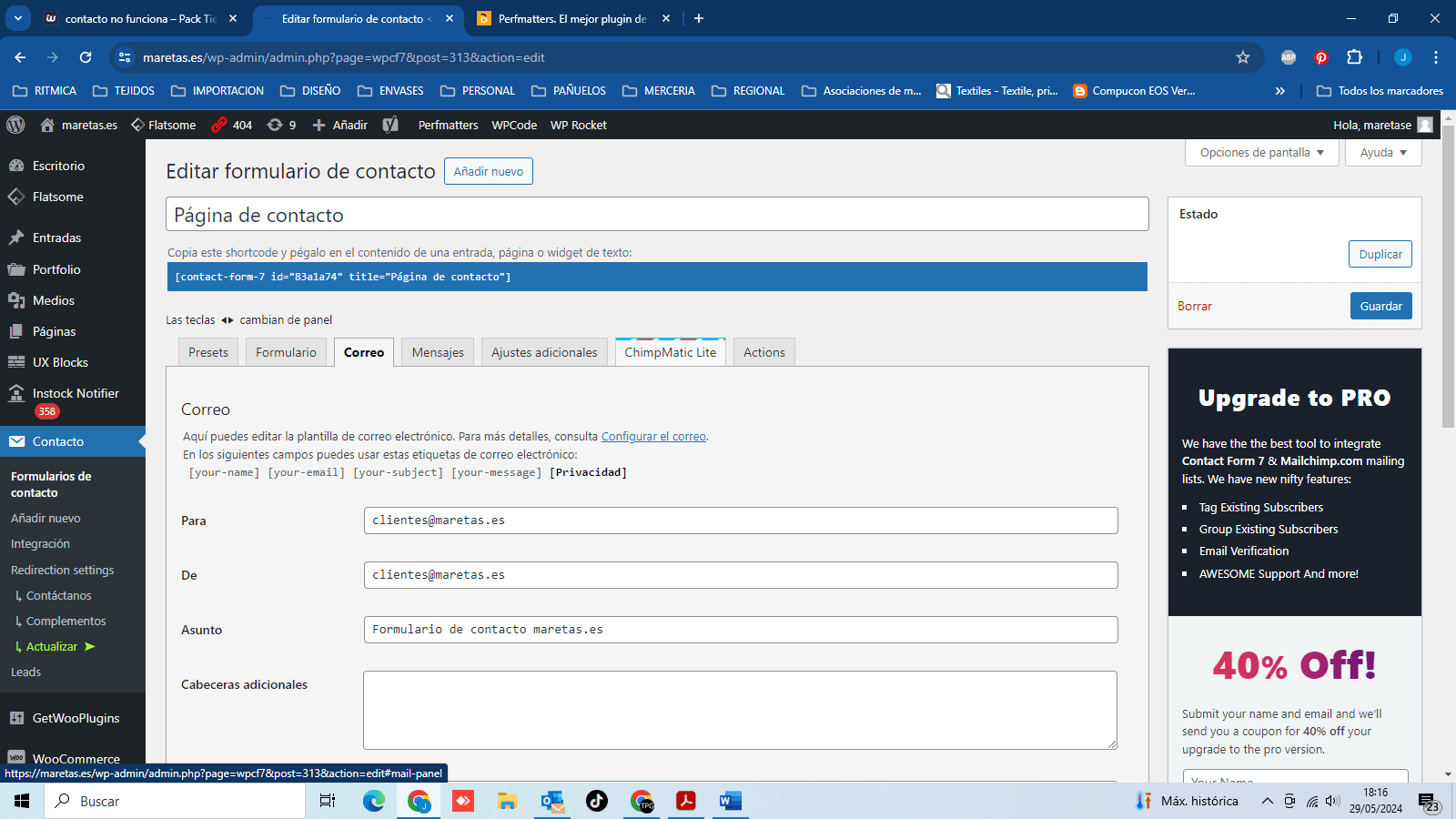Open the 9 pending updates icon

click(x=281, y=125)
